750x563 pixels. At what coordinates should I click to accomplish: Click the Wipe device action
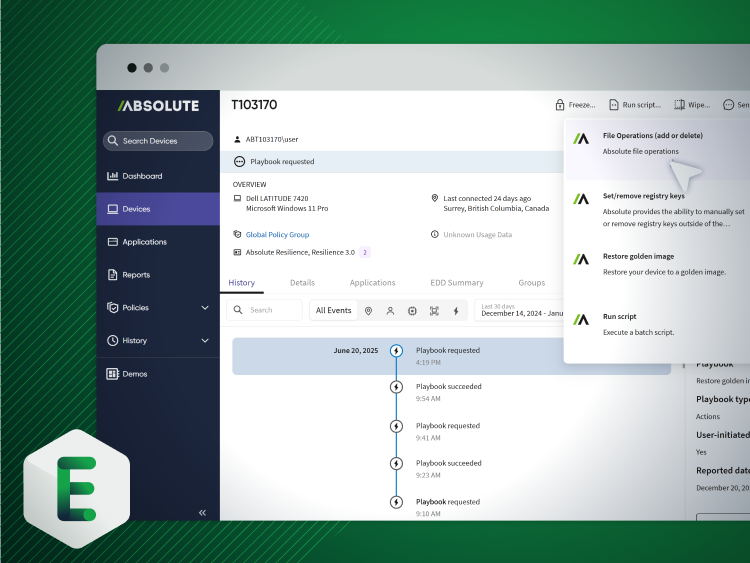(692, 105)
